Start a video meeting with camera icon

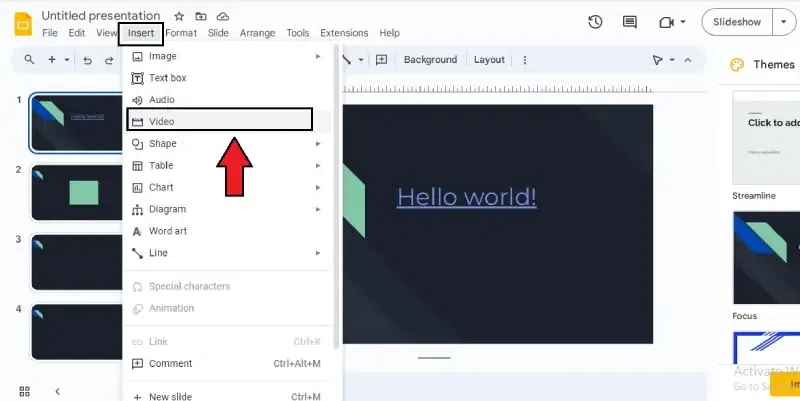(x=666, y=22)
